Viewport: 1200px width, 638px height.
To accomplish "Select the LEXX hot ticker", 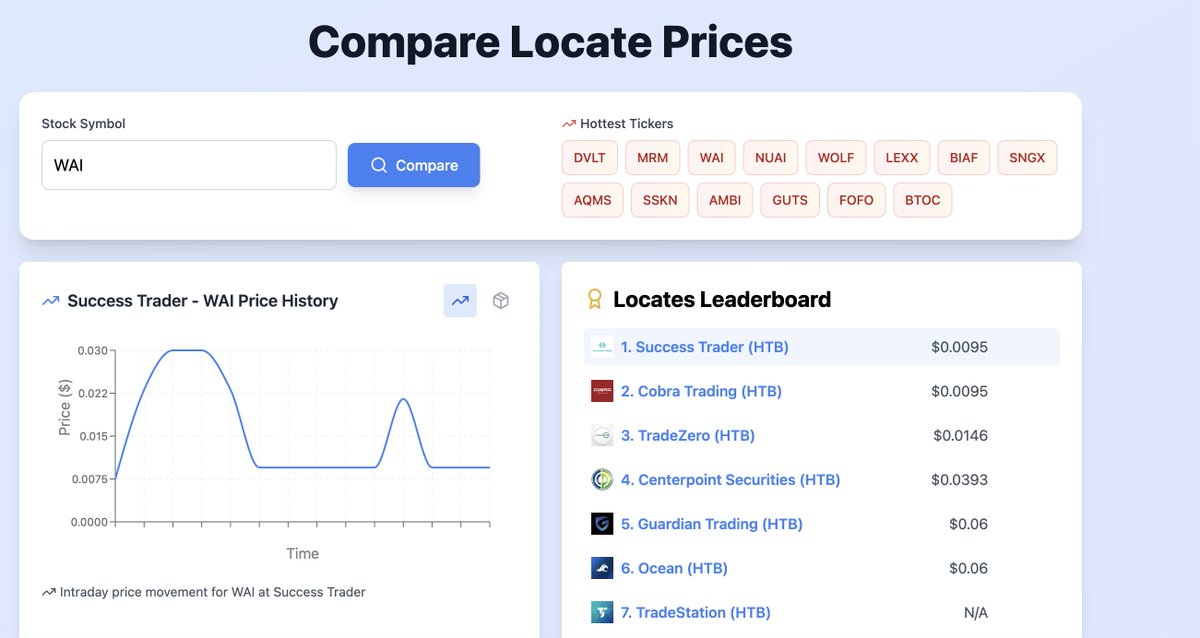I will point(902,158).
